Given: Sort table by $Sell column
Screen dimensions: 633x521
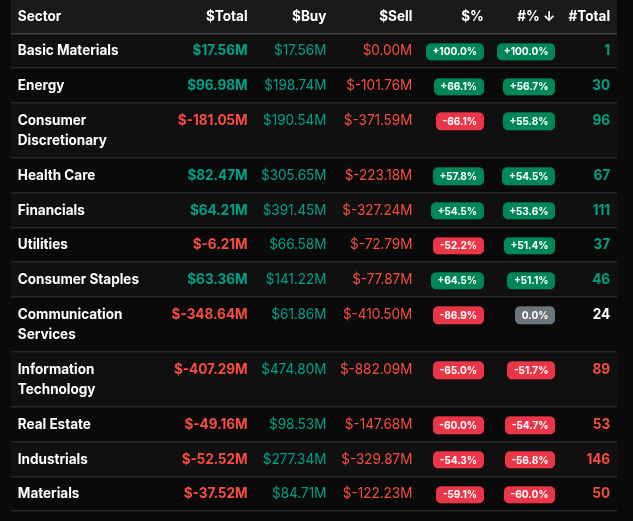Looking at the screenshot, I should (395, 16).
